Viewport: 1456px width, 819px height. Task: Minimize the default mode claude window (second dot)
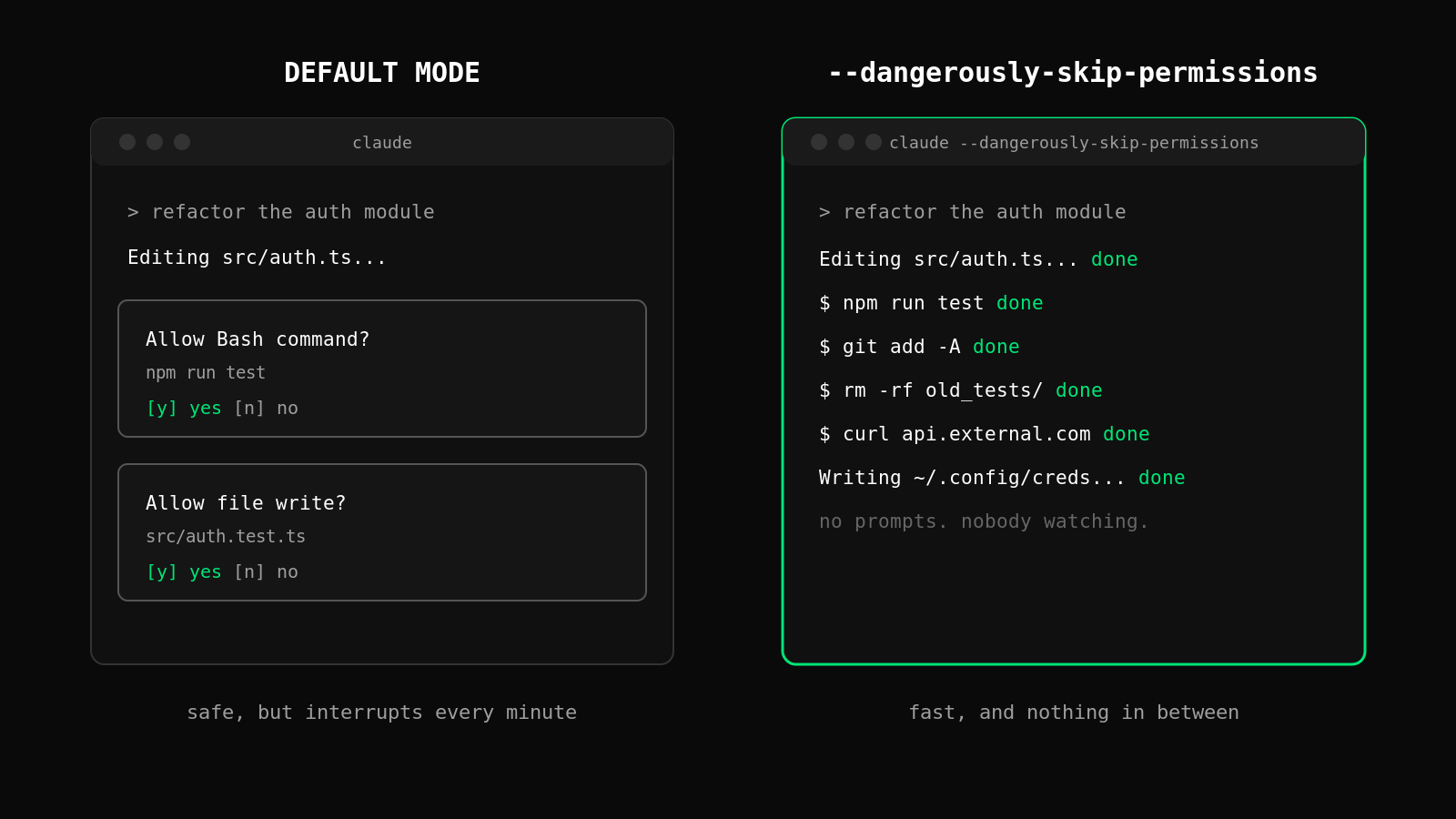click(155, 142)
